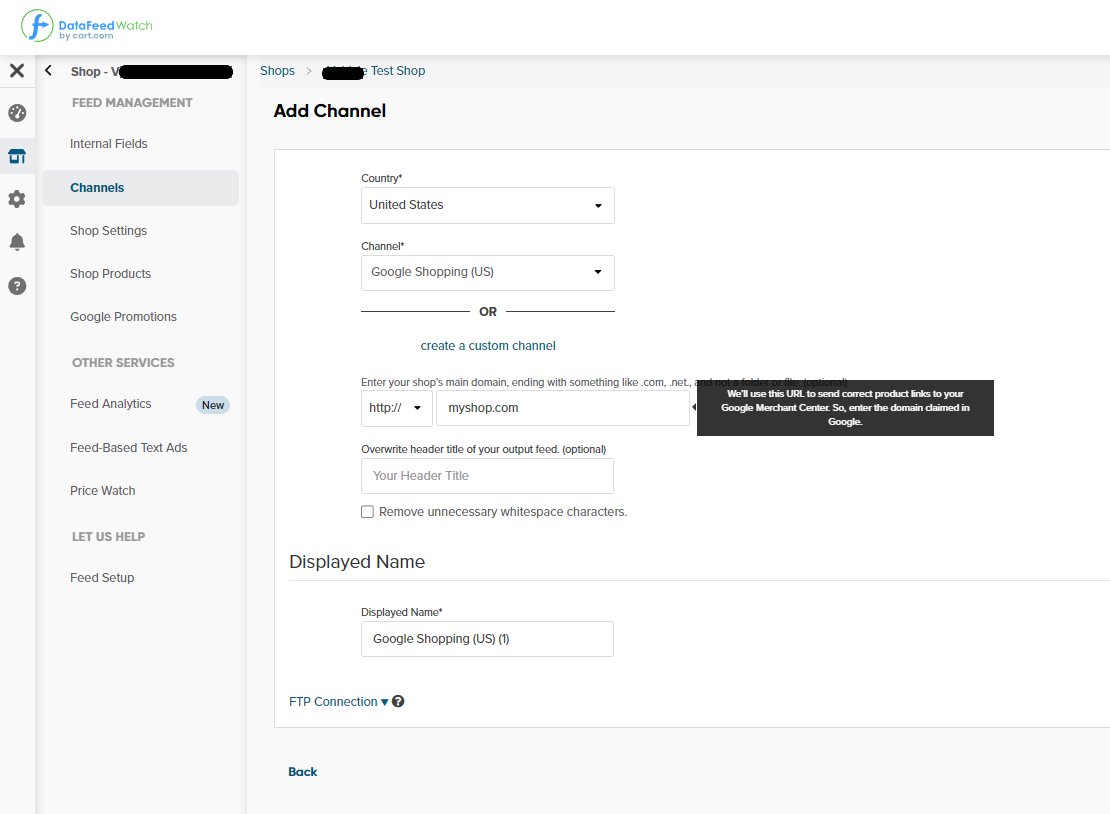
Task: Open Feed Analytics from Other Services
Action: (x=110, y=403)
